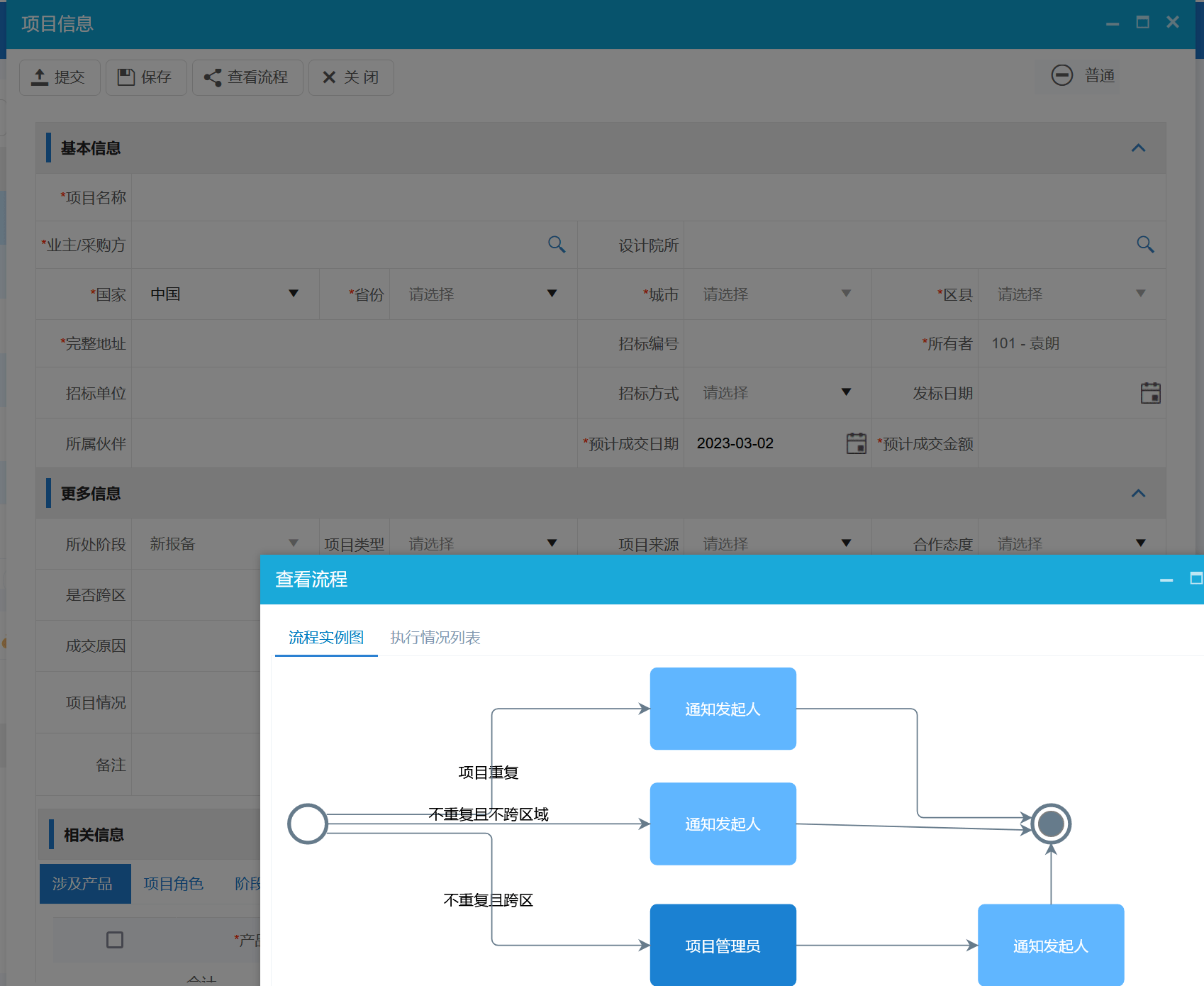1204x986 pixels.
Task: Select the 项目角色 tab
Action: (173, 884)
